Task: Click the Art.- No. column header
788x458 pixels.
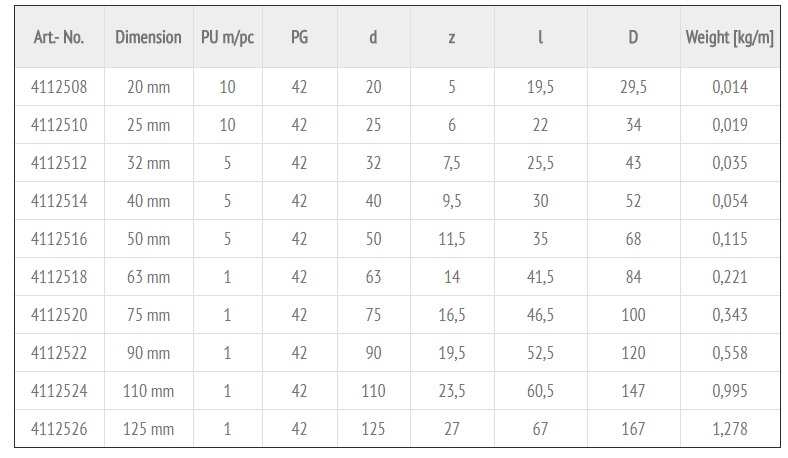Action: (59, 37)
